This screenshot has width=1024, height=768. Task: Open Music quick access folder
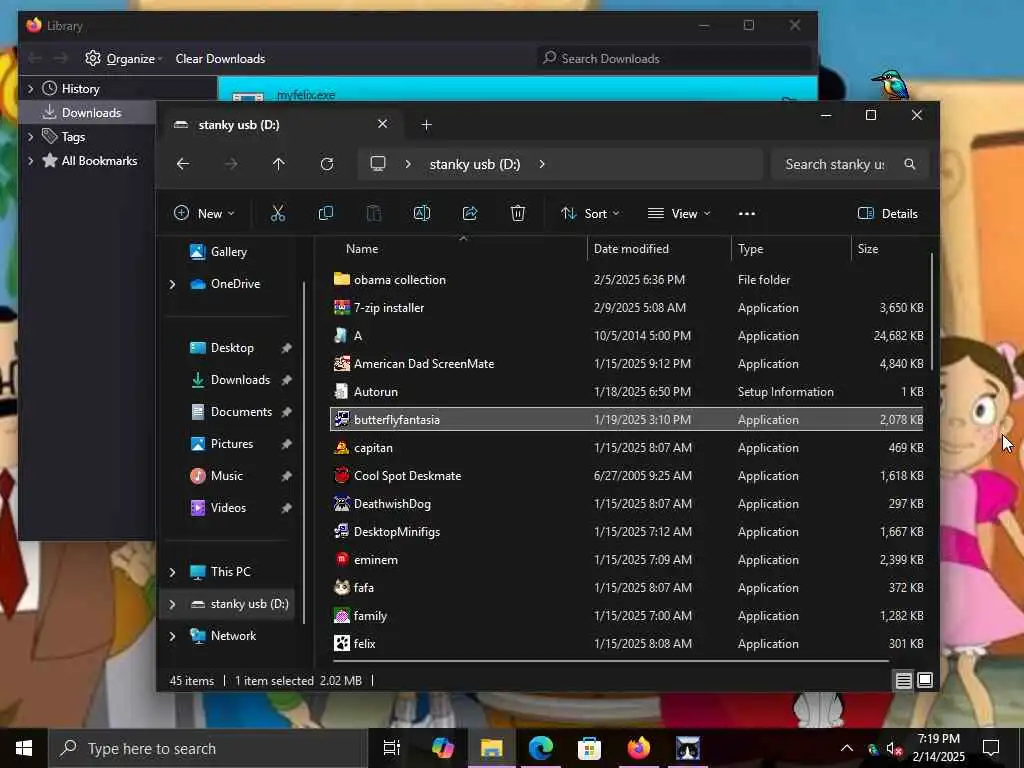pos(227,476)
